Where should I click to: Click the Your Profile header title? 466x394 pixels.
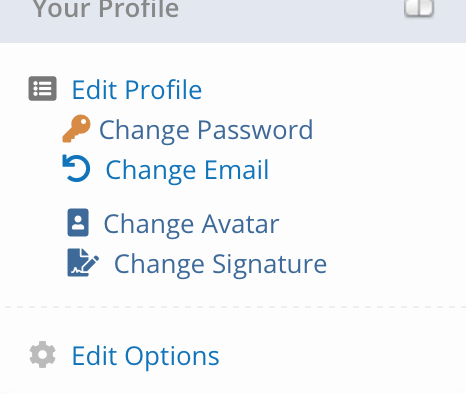click(106, 9)
